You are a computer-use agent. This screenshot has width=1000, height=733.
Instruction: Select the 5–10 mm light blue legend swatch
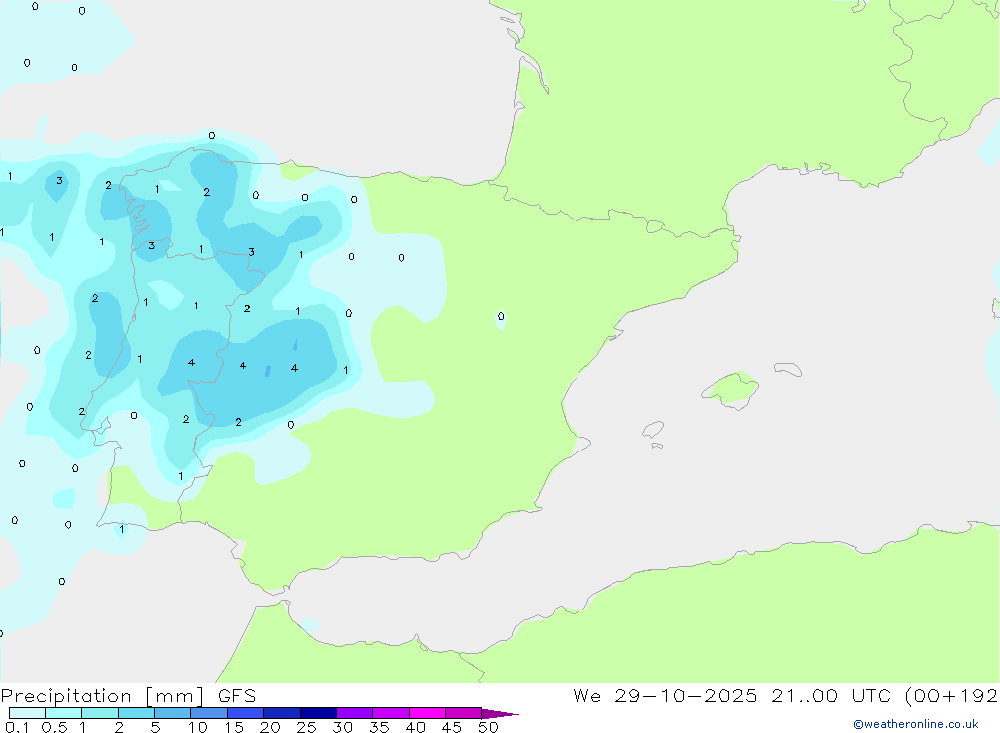(x=172, y=713)
